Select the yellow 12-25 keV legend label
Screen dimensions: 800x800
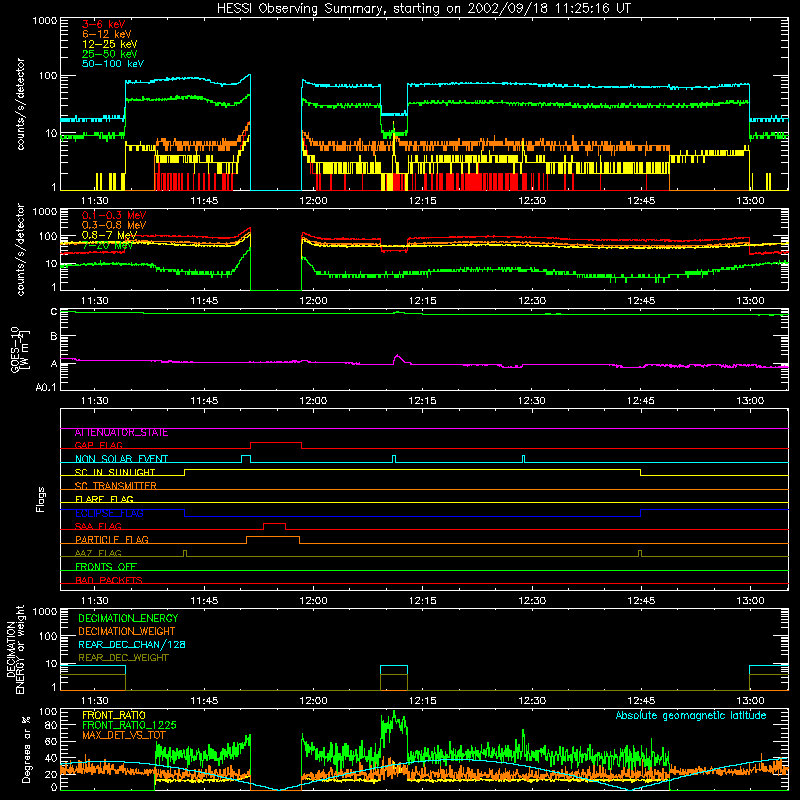point(109,44)
